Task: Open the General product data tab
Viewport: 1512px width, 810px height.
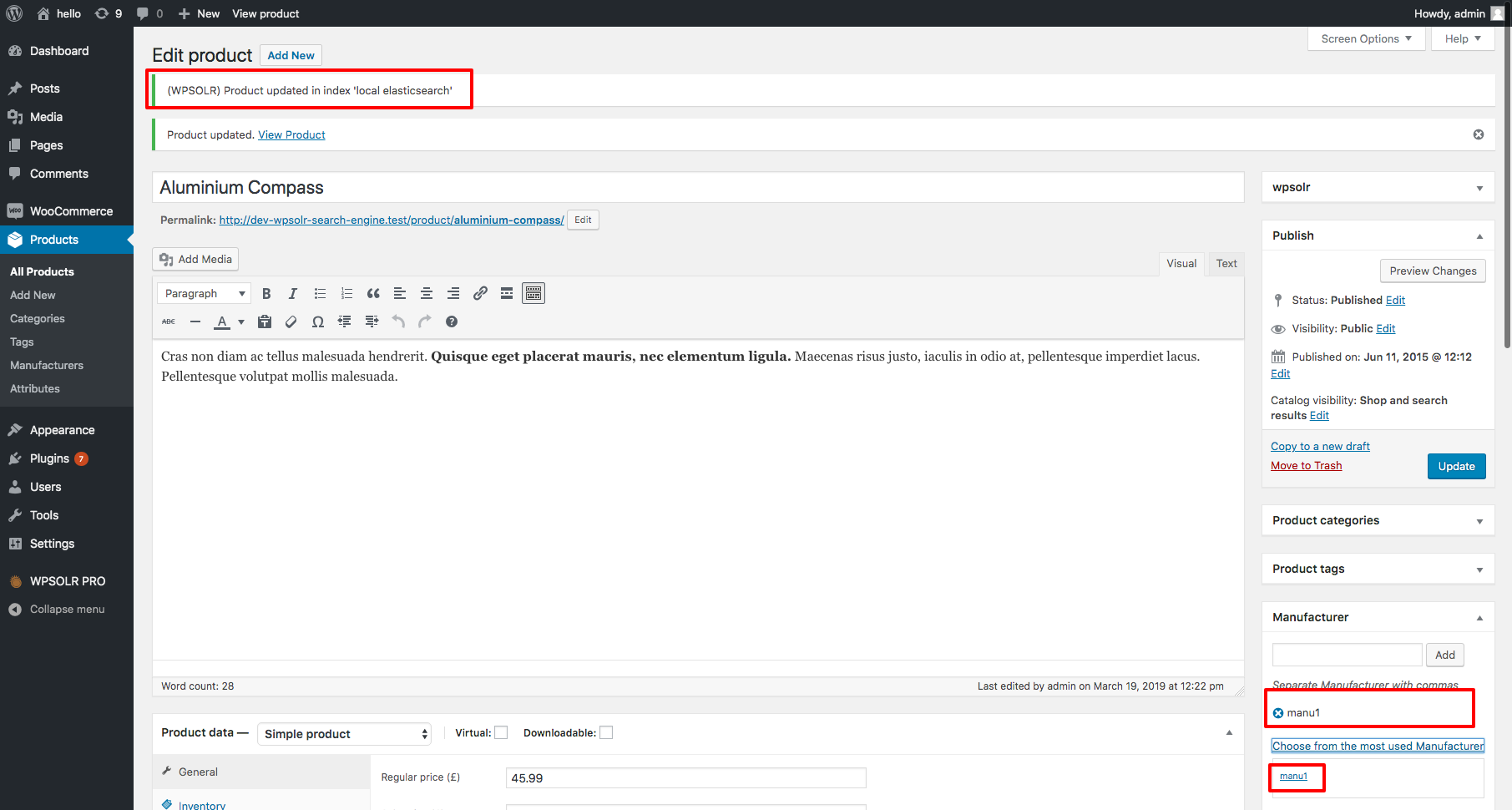Action: [x=261, y=772]
